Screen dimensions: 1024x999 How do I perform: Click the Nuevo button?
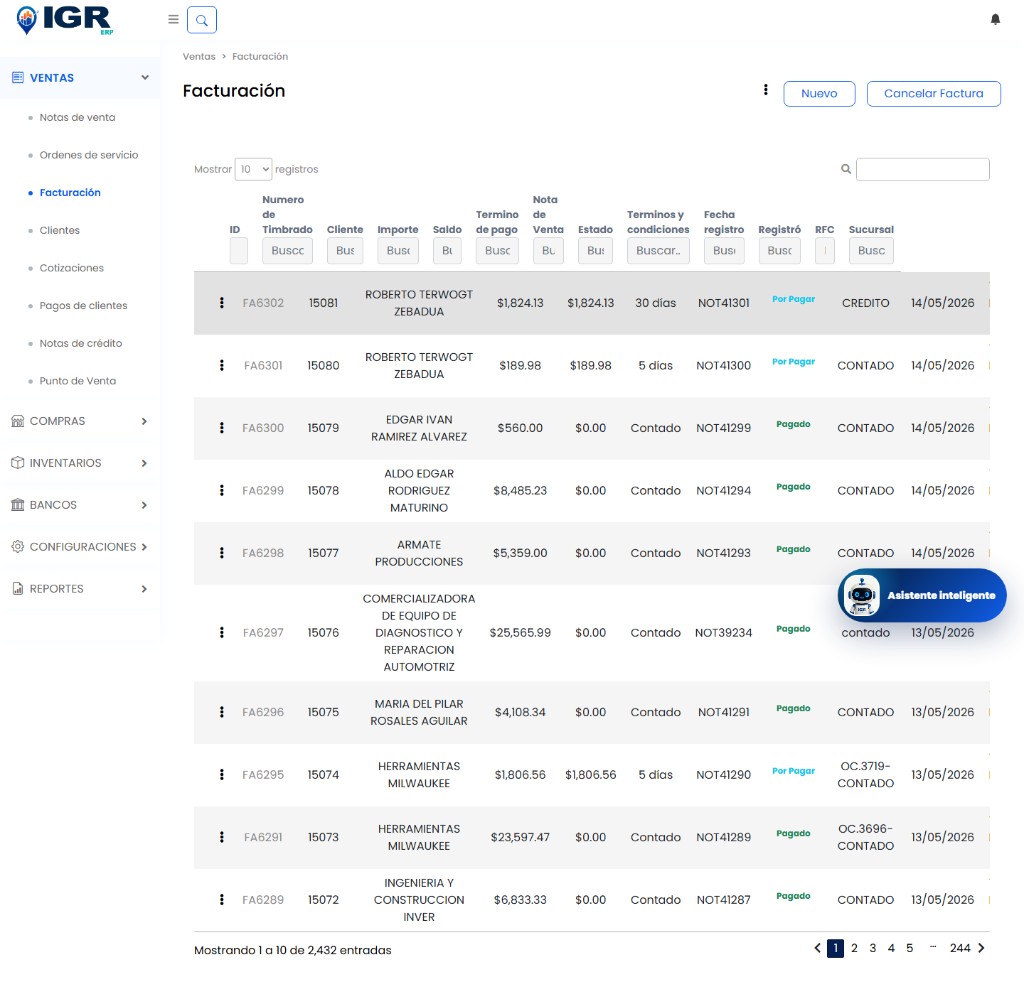(x=819, y=93)
